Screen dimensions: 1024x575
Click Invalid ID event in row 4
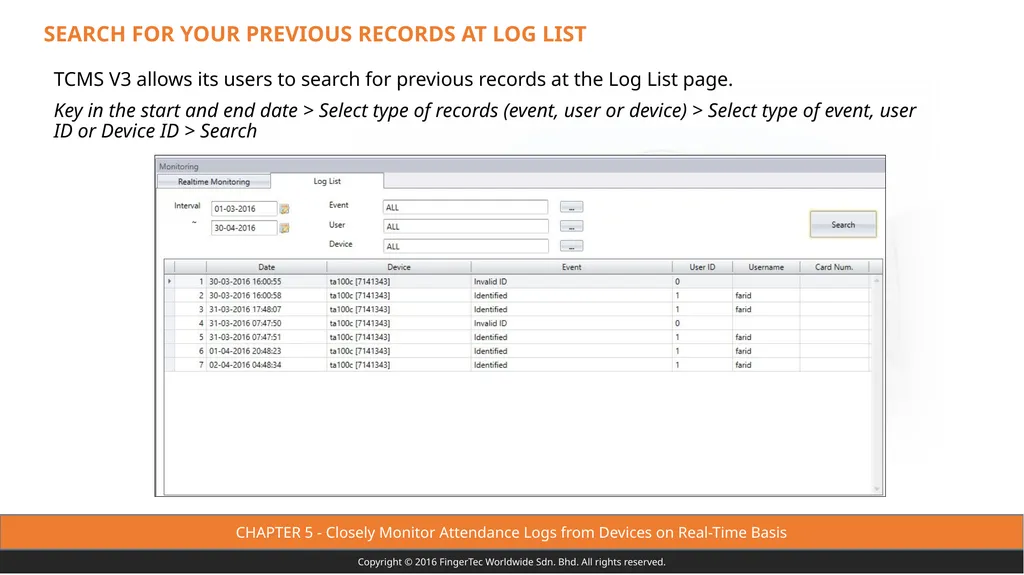tap(490, 323)
